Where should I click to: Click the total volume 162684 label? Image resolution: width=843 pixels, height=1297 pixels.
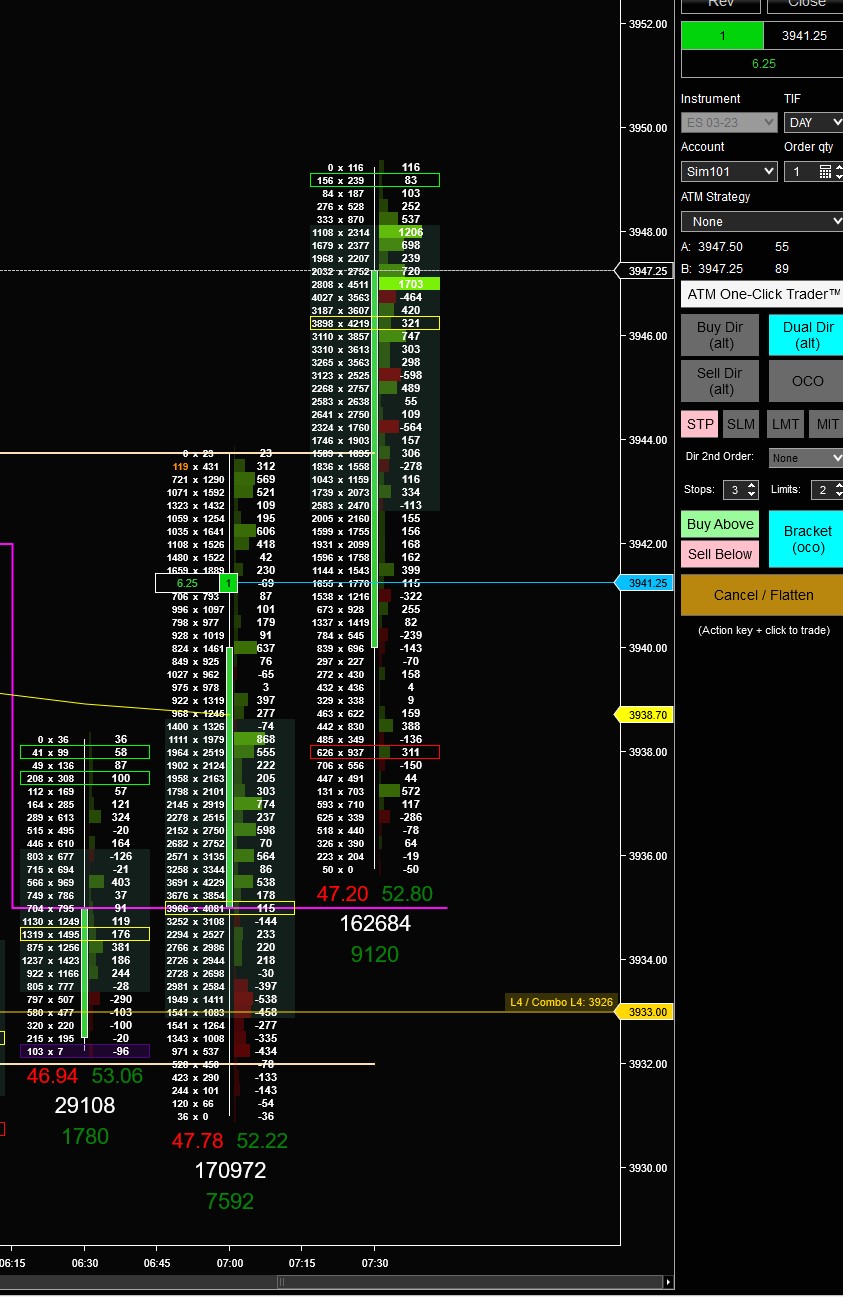click(375, 924)
